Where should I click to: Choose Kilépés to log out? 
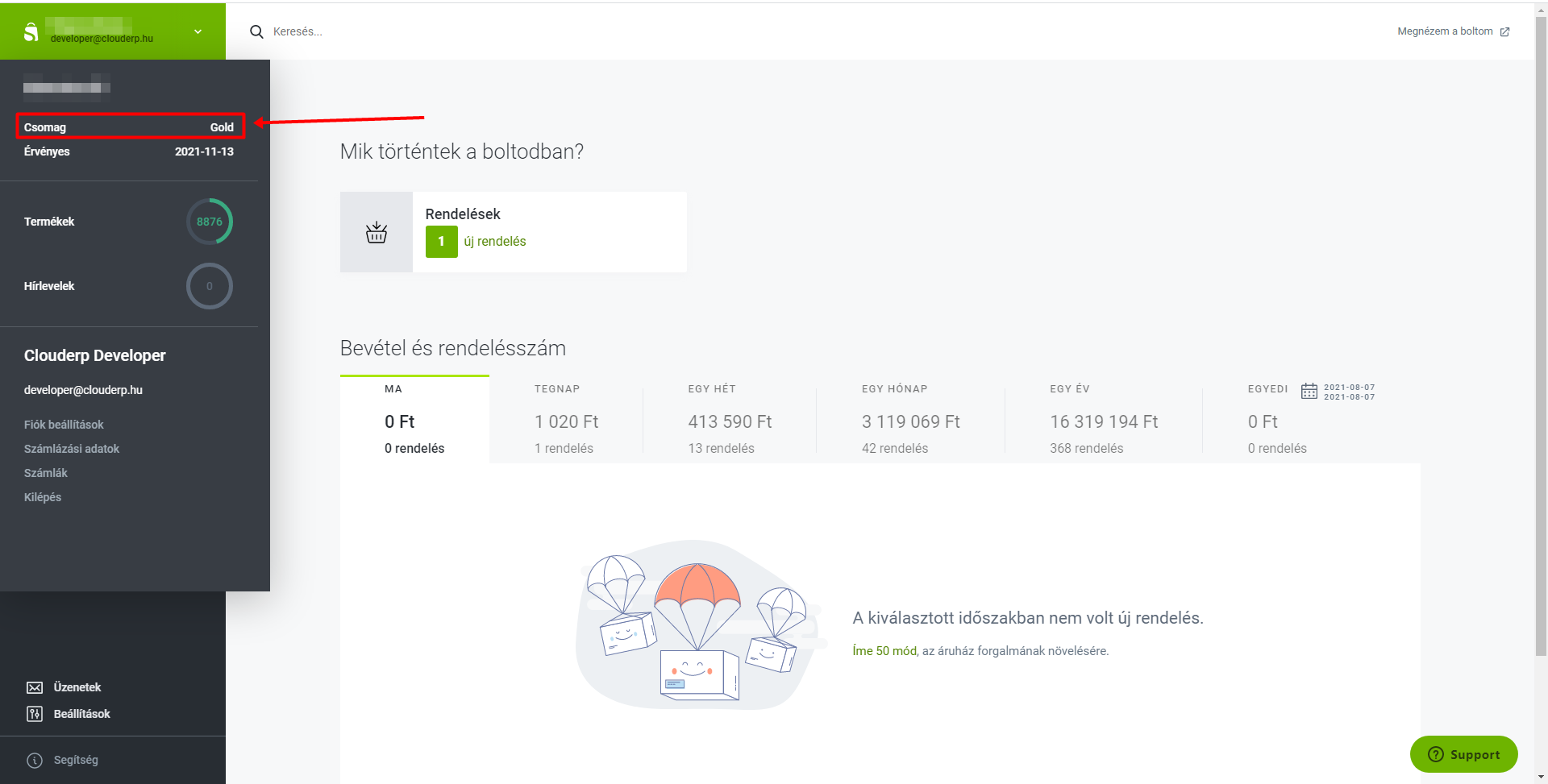coord(43,497)
